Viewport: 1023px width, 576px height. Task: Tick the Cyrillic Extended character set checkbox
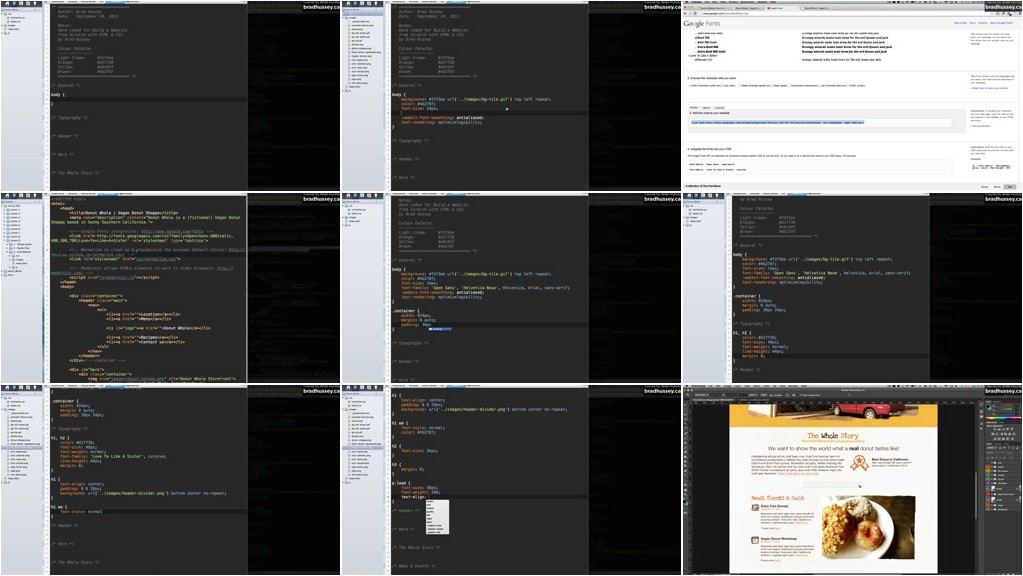click(x=689, y=85)
